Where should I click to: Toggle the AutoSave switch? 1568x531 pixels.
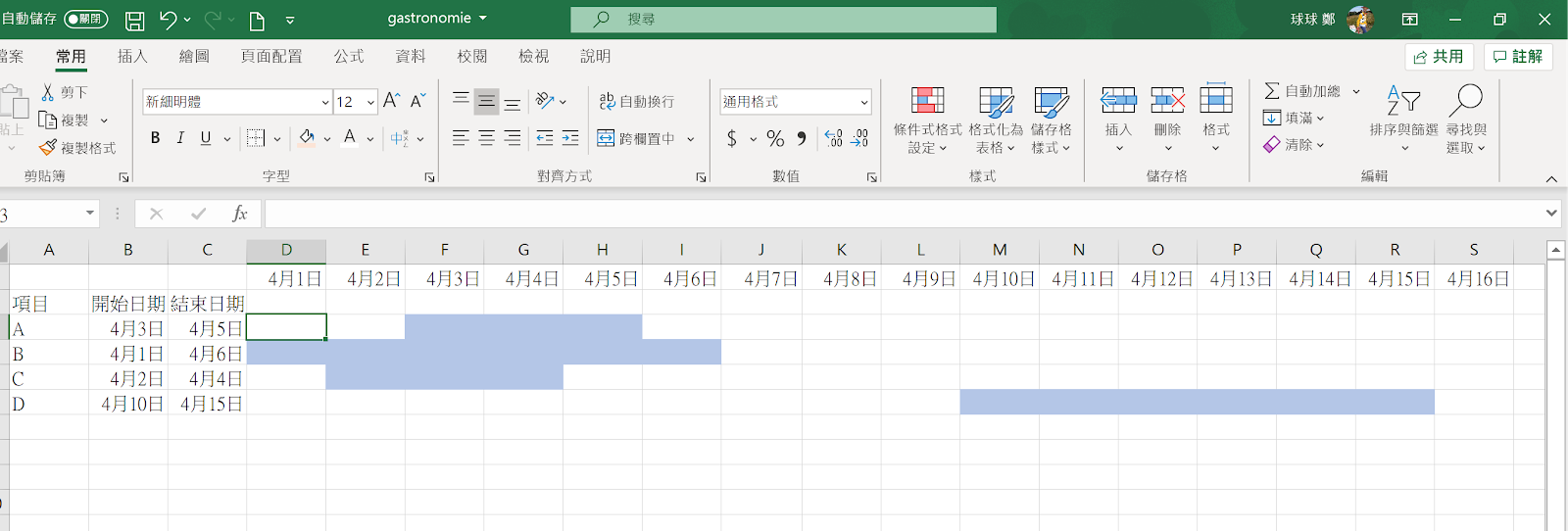(86, 20)
